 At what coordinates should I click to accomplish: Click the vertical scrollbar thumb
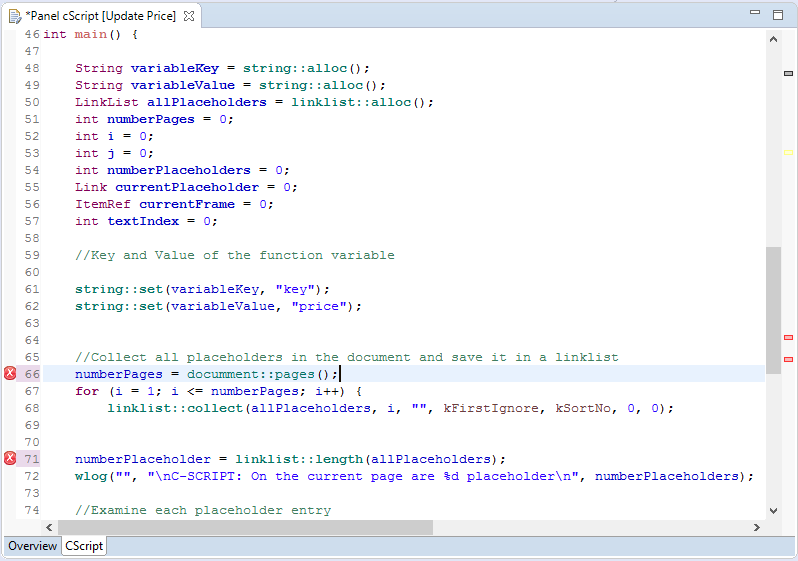[773, 308]
